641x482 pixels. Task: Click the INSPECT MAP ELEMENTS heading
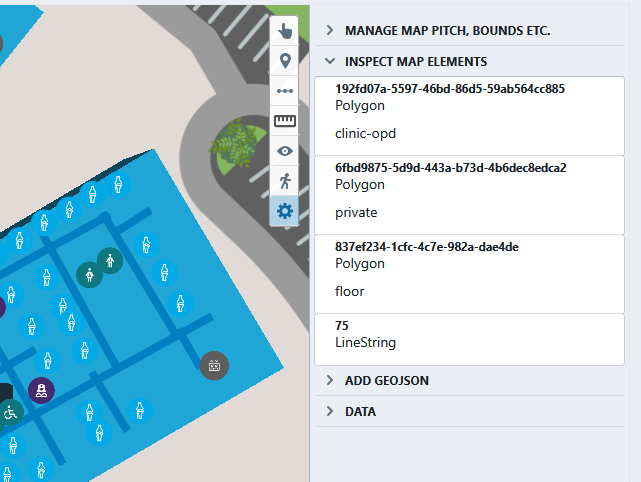coord(416,62)
